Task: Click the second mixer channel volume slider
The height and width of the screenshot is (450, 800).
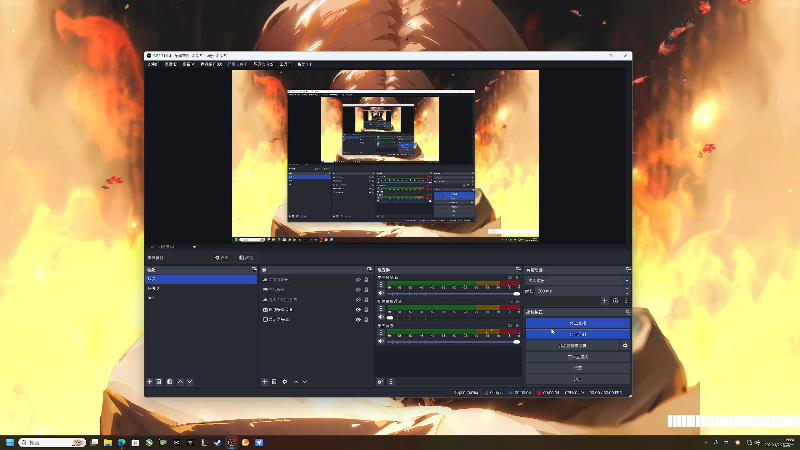Action: tap(453, 317)
